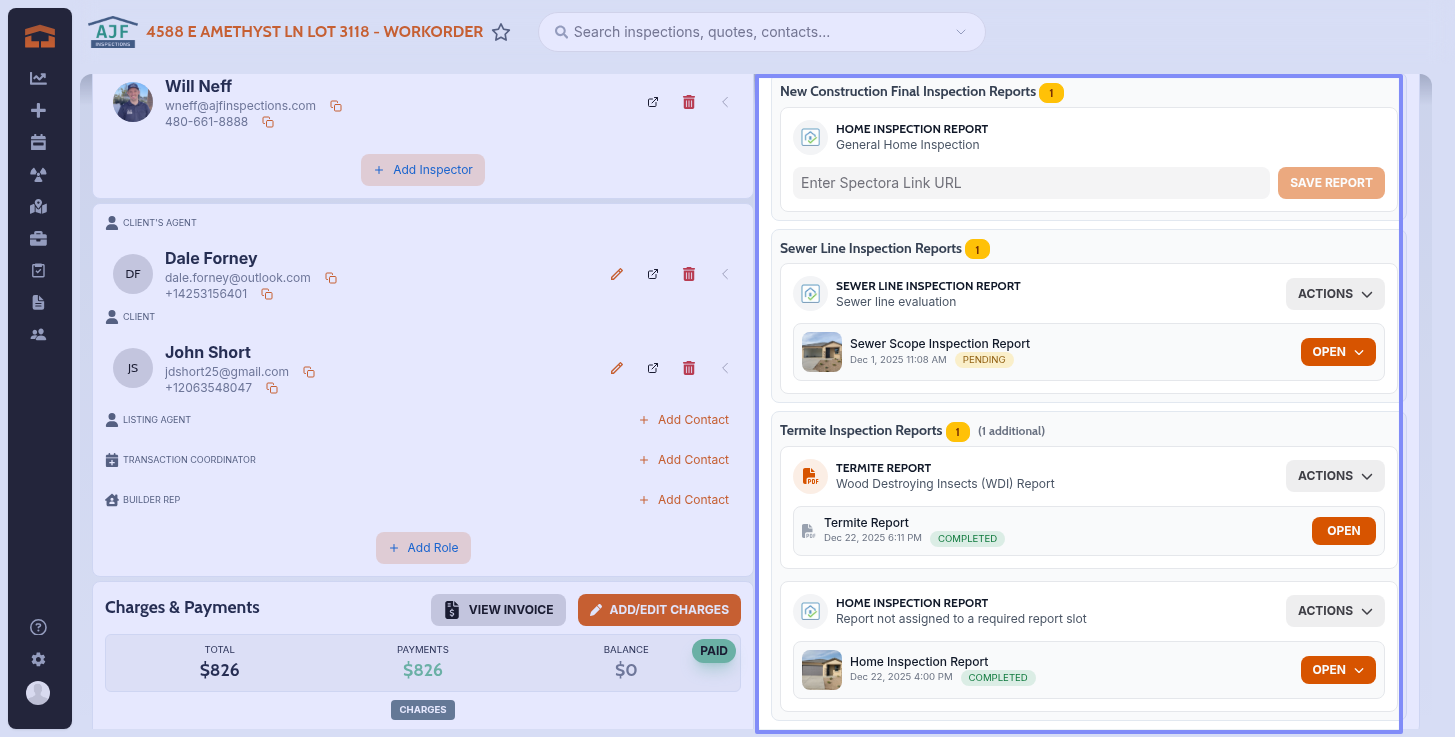Screen dimensions: 1455x737
Task: Copy Will Neff's email address
Action: [x=337, y=106]
